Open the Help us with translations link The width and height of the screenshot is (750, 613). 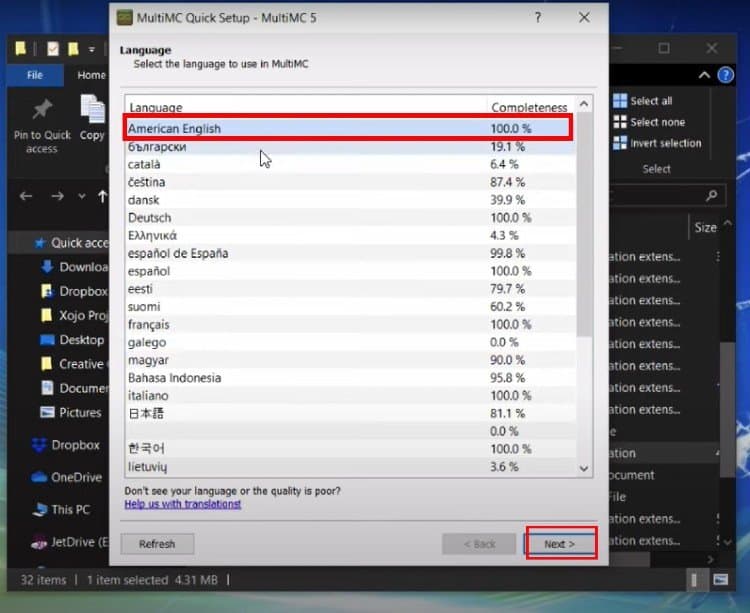tap(183, 504)
